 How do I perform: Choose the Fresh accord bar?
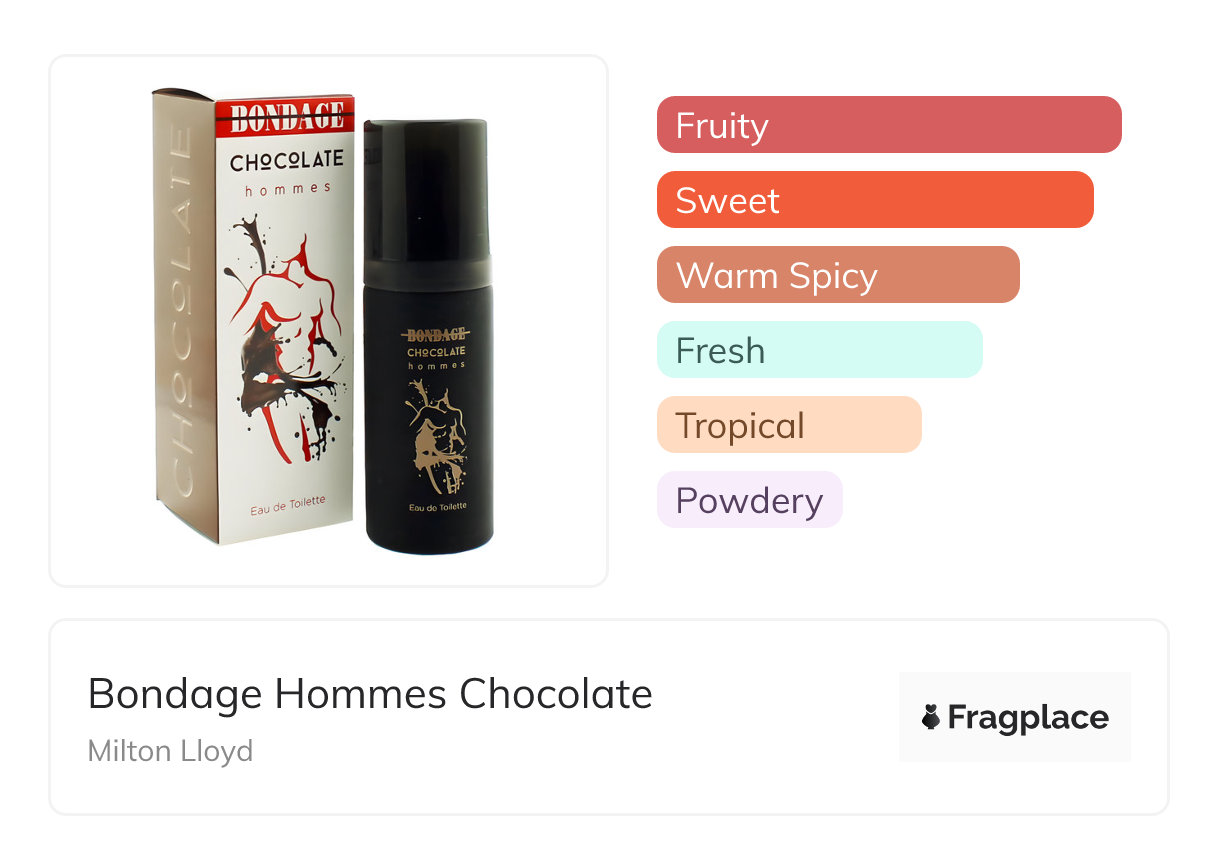click(819, 350)
